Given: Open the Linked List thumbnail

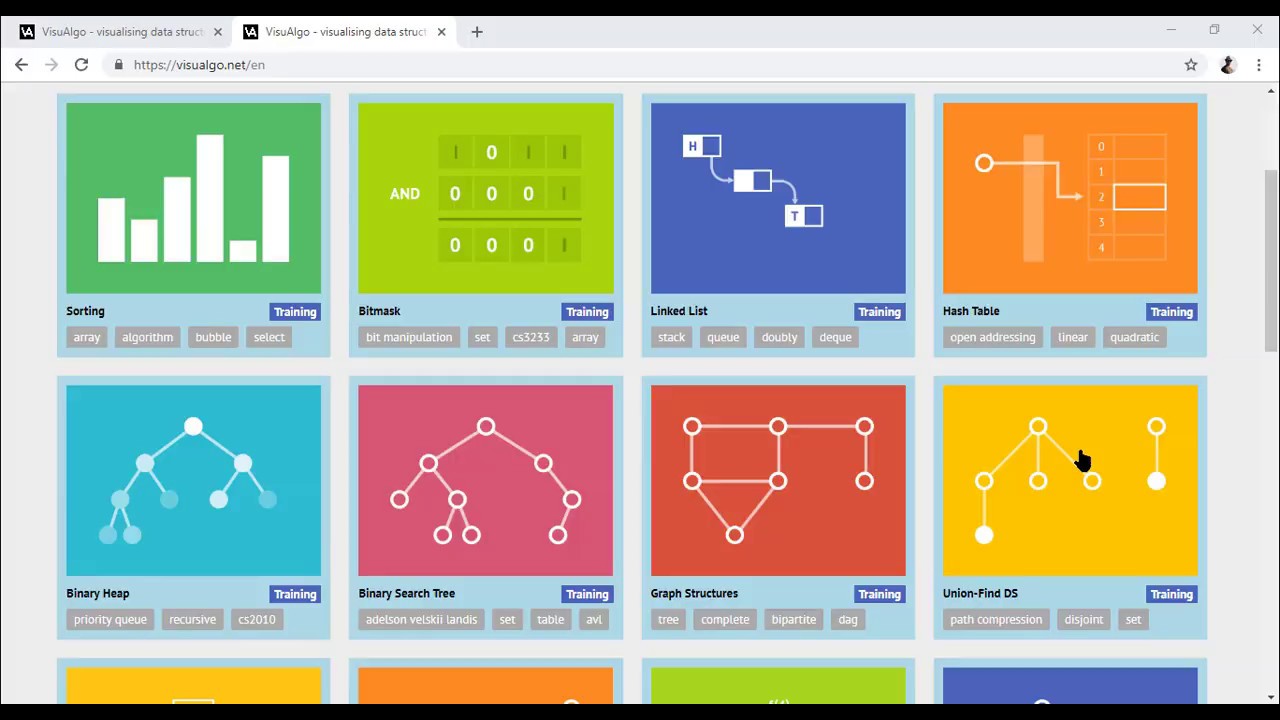Looking at the screenshot, I should tap(778, 198).
